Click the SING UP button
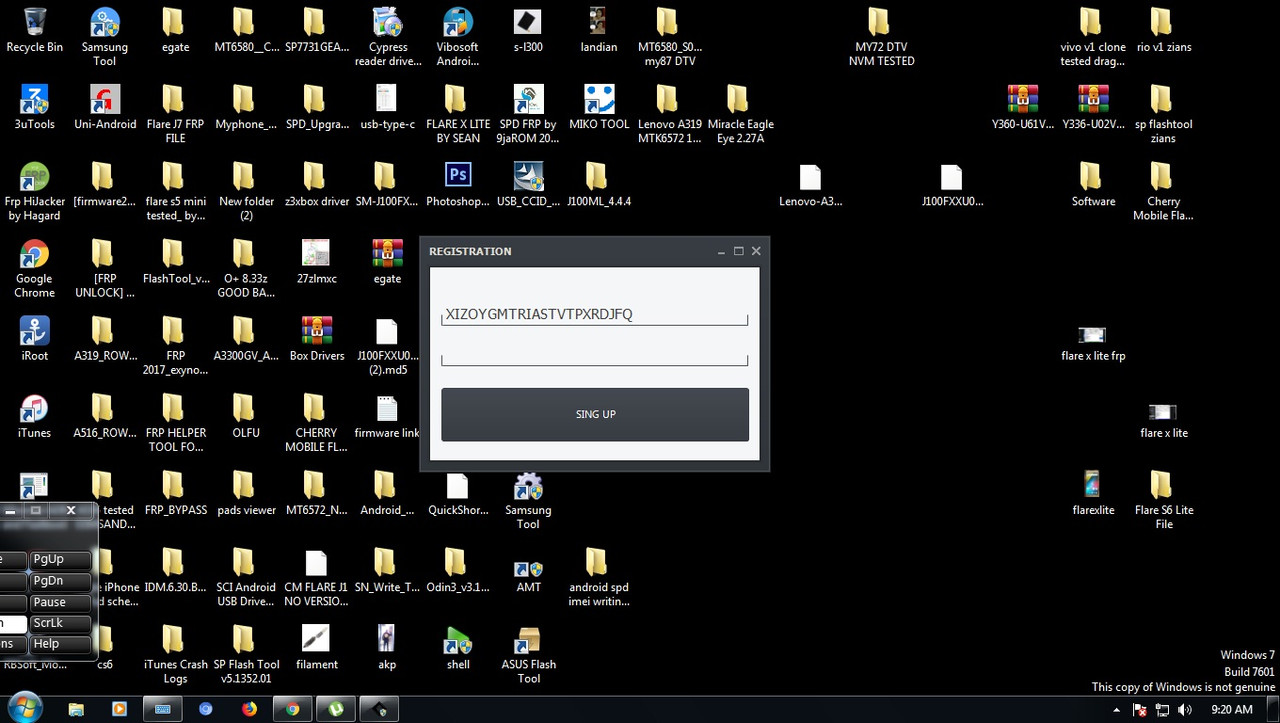Viewport: 1280px width, 723px height. click(595, 414)
